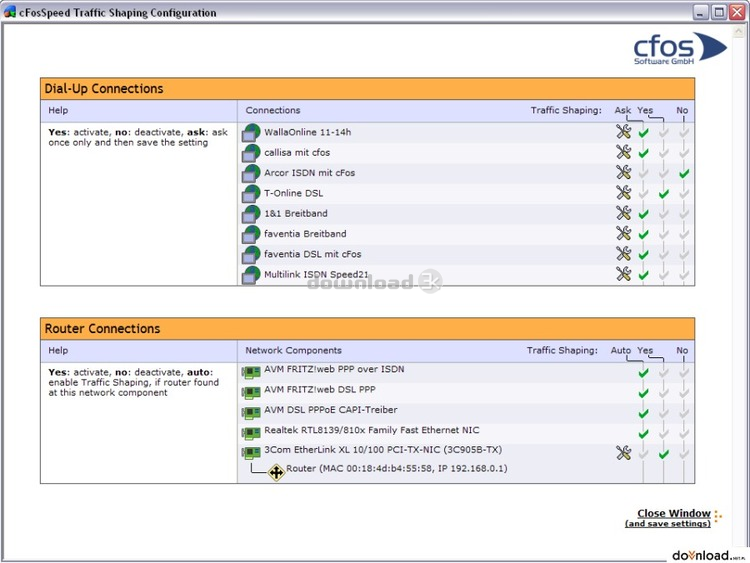
Task: Click the tools icon for Multilink ISDN Speed21
Action: pos(623,274)
